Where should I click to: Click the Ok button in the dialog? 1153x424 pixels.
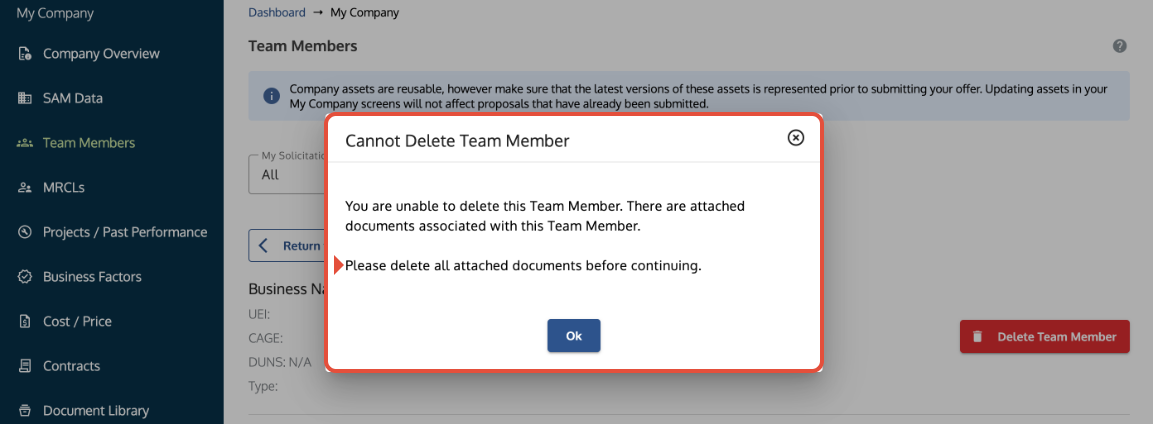coord(574,336)
